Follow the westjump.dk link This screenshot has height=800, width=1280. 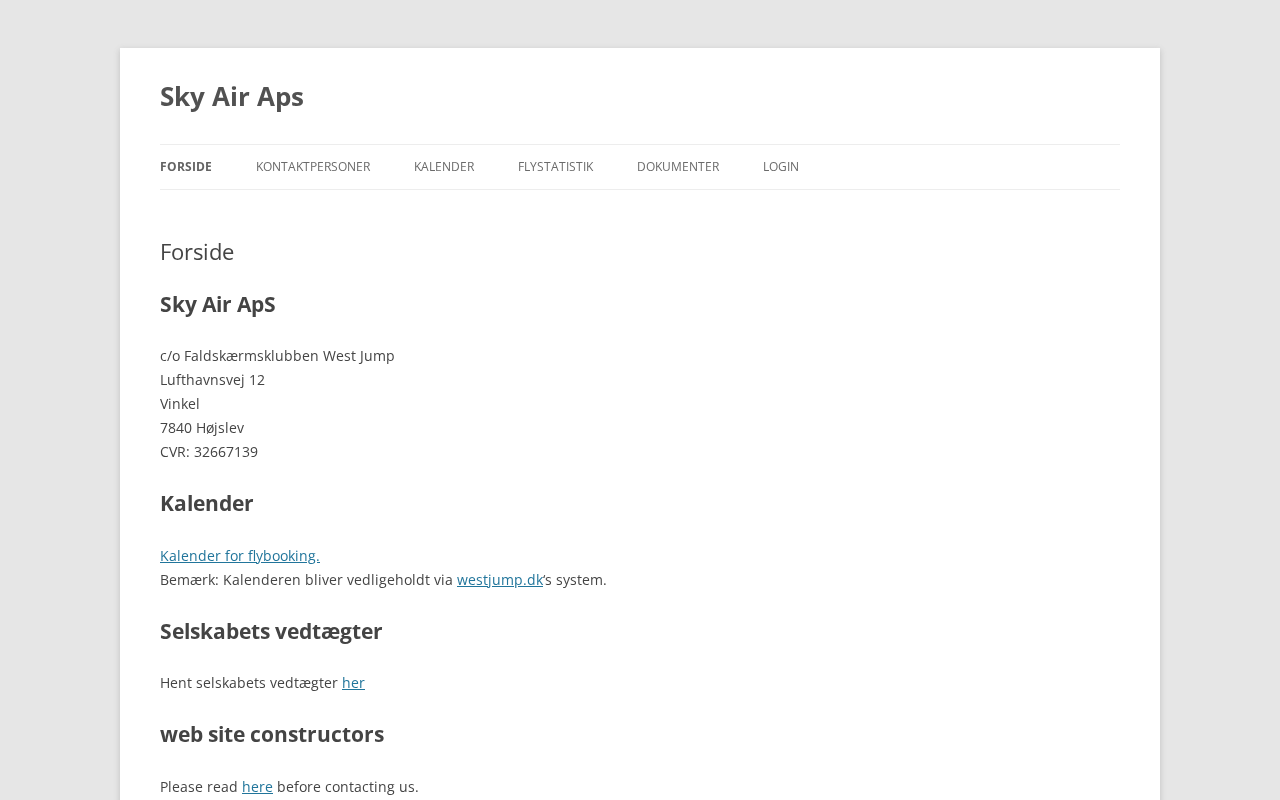pos(500,580)
